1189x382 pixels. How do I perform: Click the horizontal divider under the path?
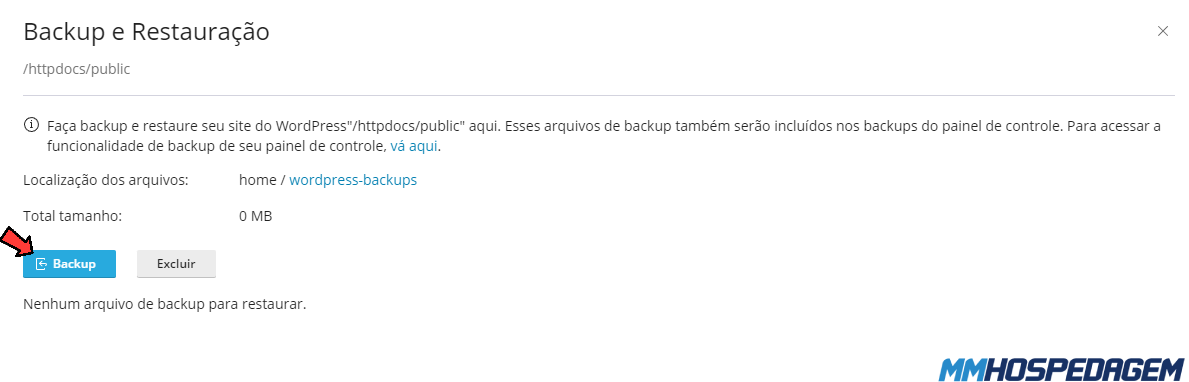click(x=599, y=96)
